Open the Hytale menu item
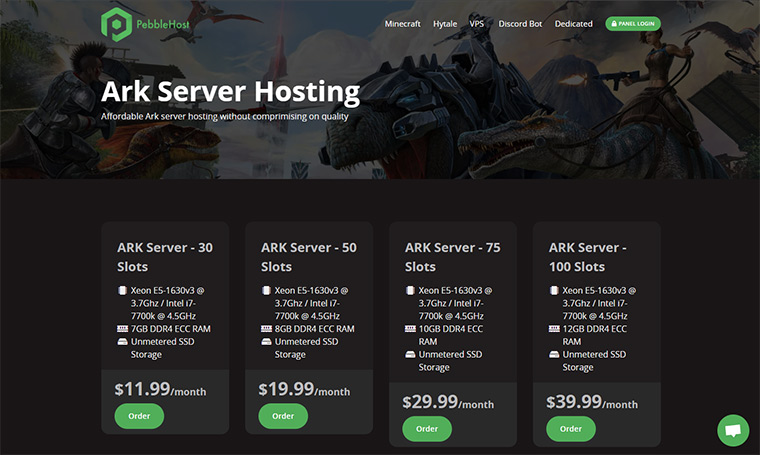 (445, 24)
